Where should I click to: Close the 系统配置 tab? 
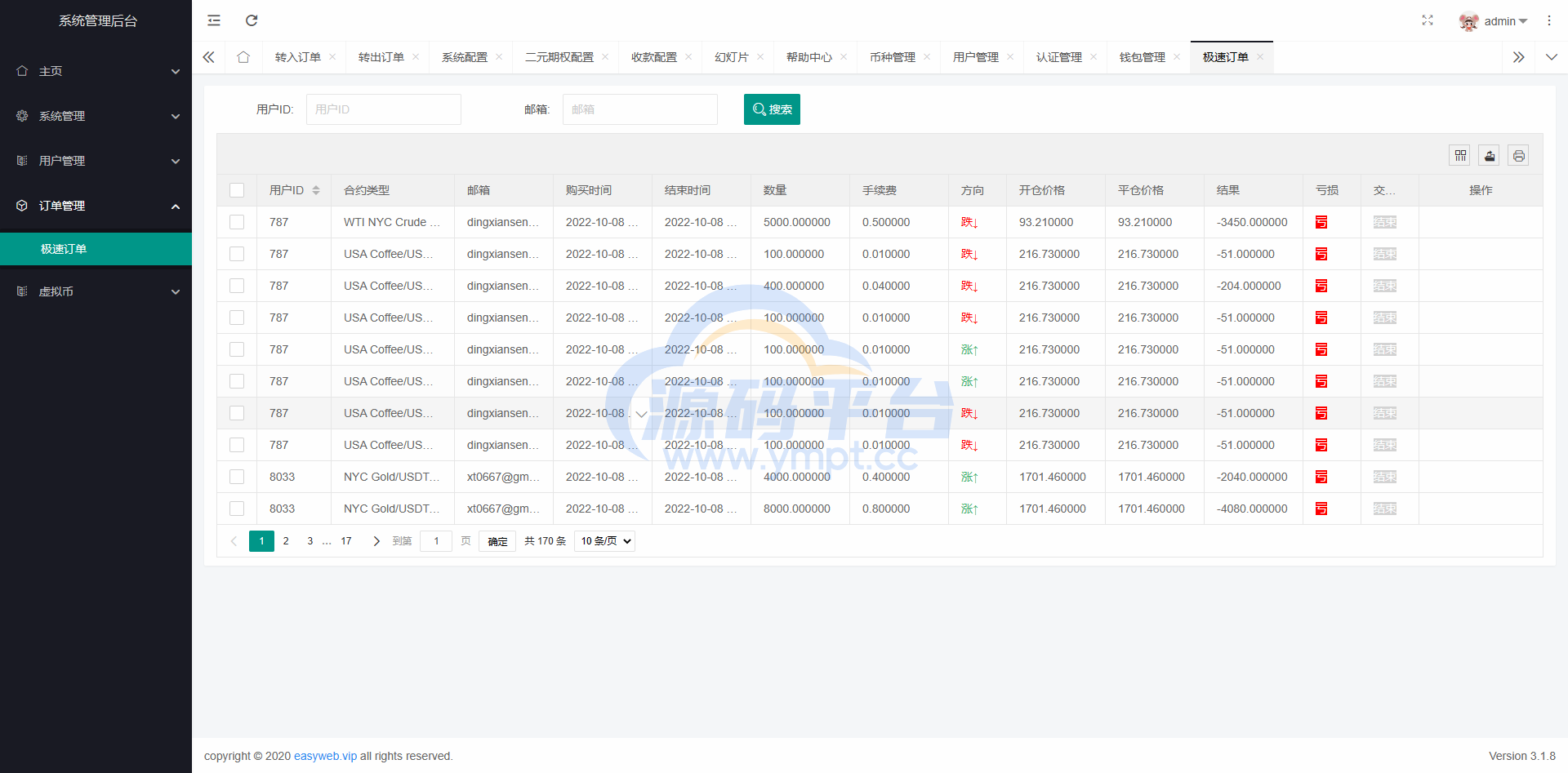pyautogui.click(x=499, y=57)
